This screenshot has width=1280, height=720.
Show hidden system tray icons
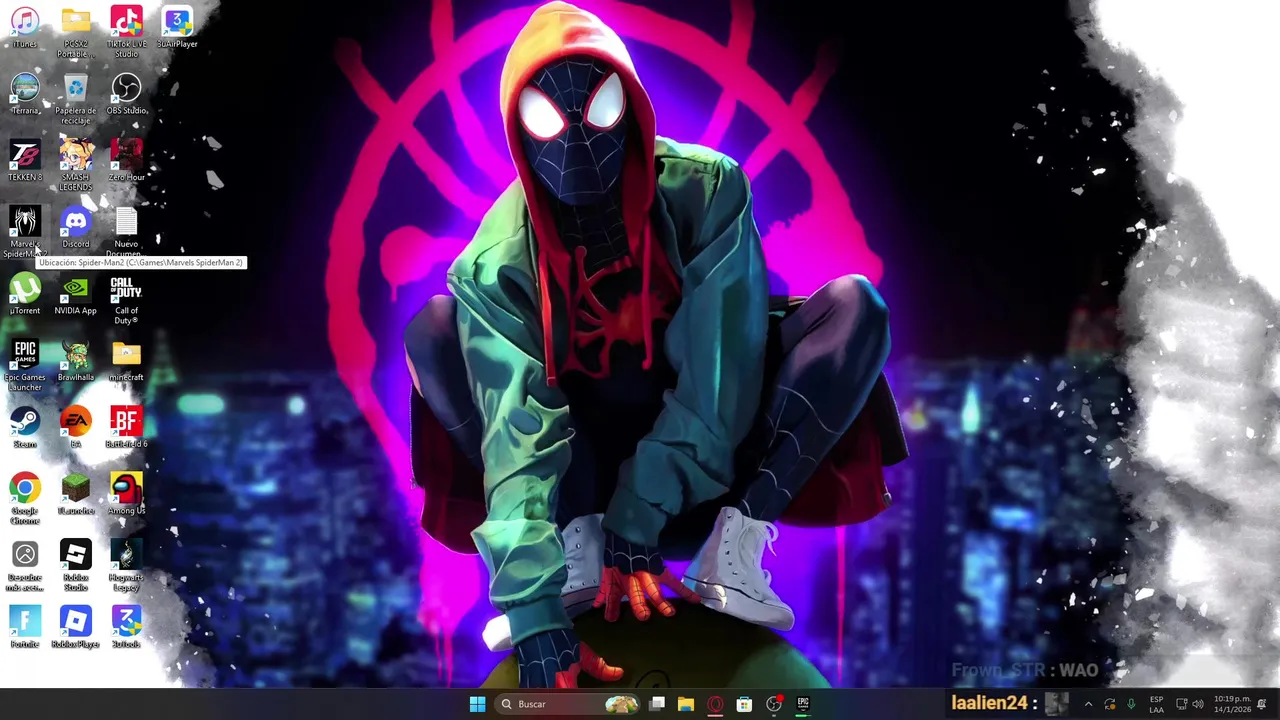(x=1088, y=704)
